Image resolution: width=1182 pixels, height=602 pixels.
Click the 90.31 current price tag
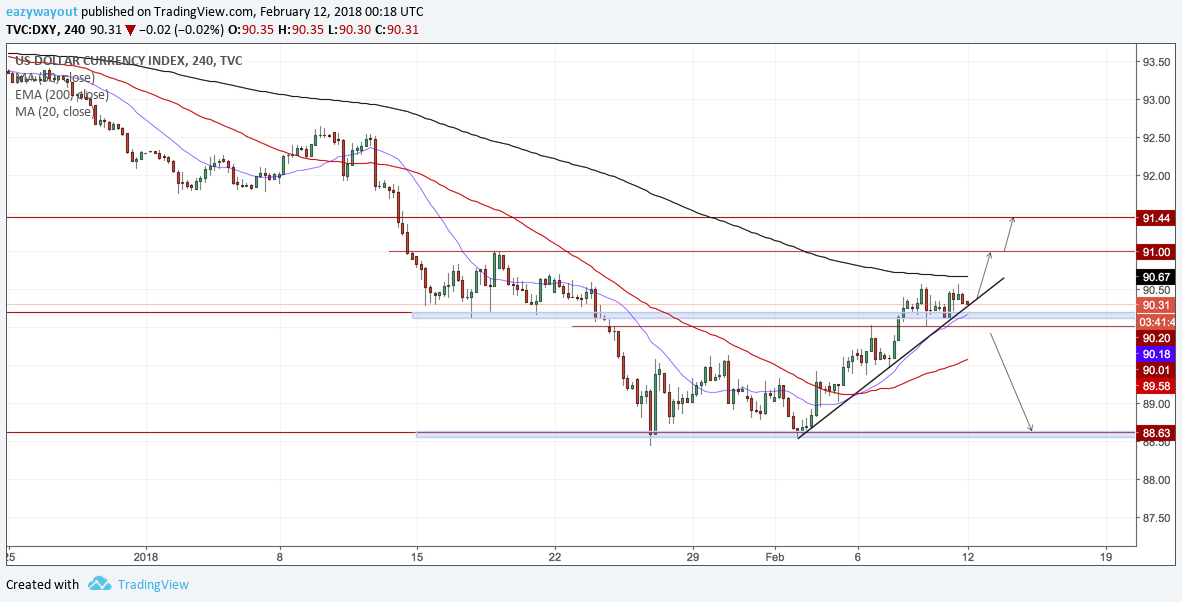click(1156, 305)
